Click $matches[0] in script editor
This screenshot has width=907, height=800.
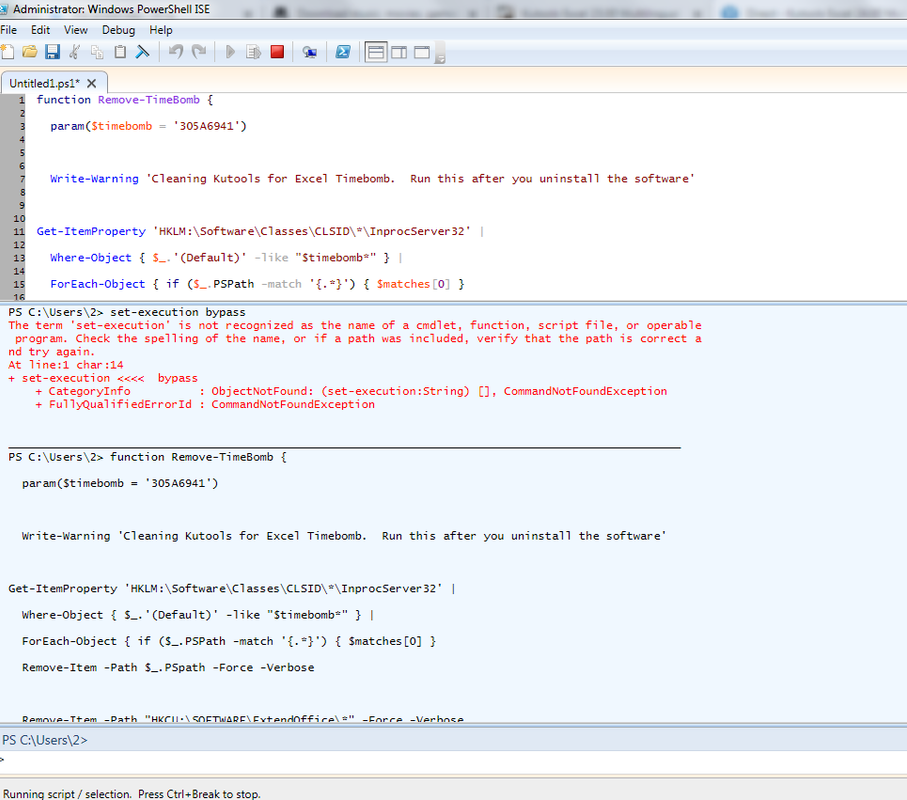tap(413, 284)
